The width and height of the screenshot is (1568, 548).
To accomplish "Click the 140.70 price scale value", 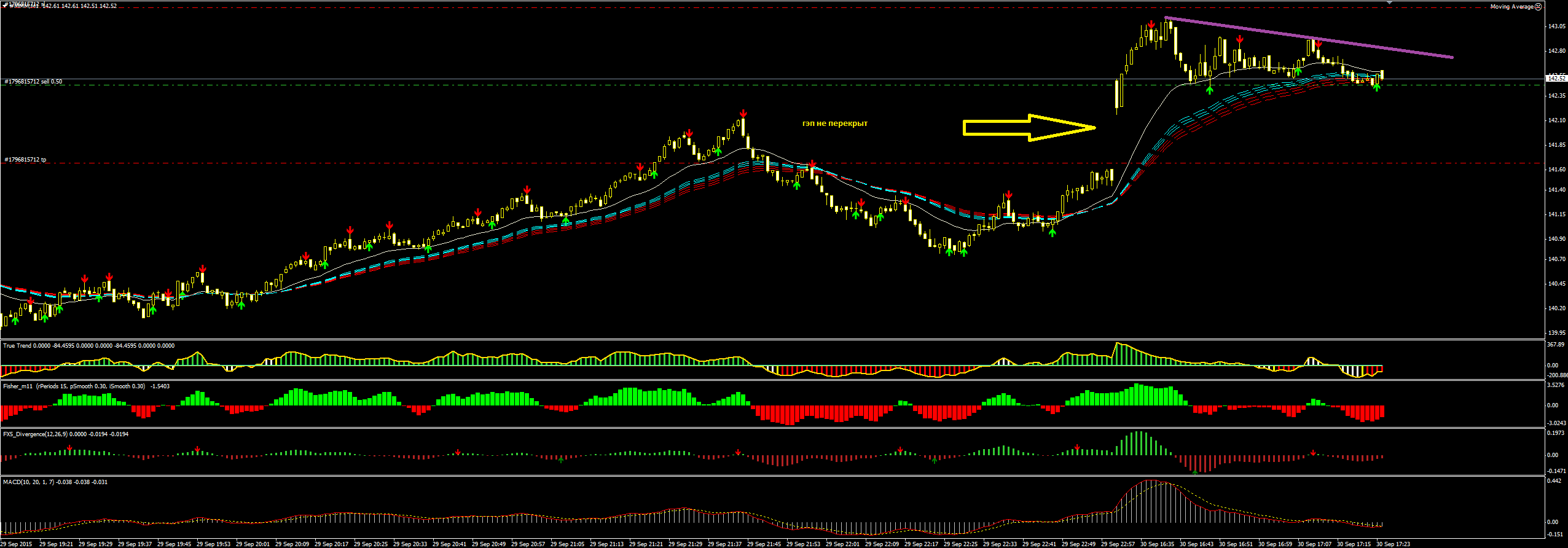I will [x=1556, y=259].
